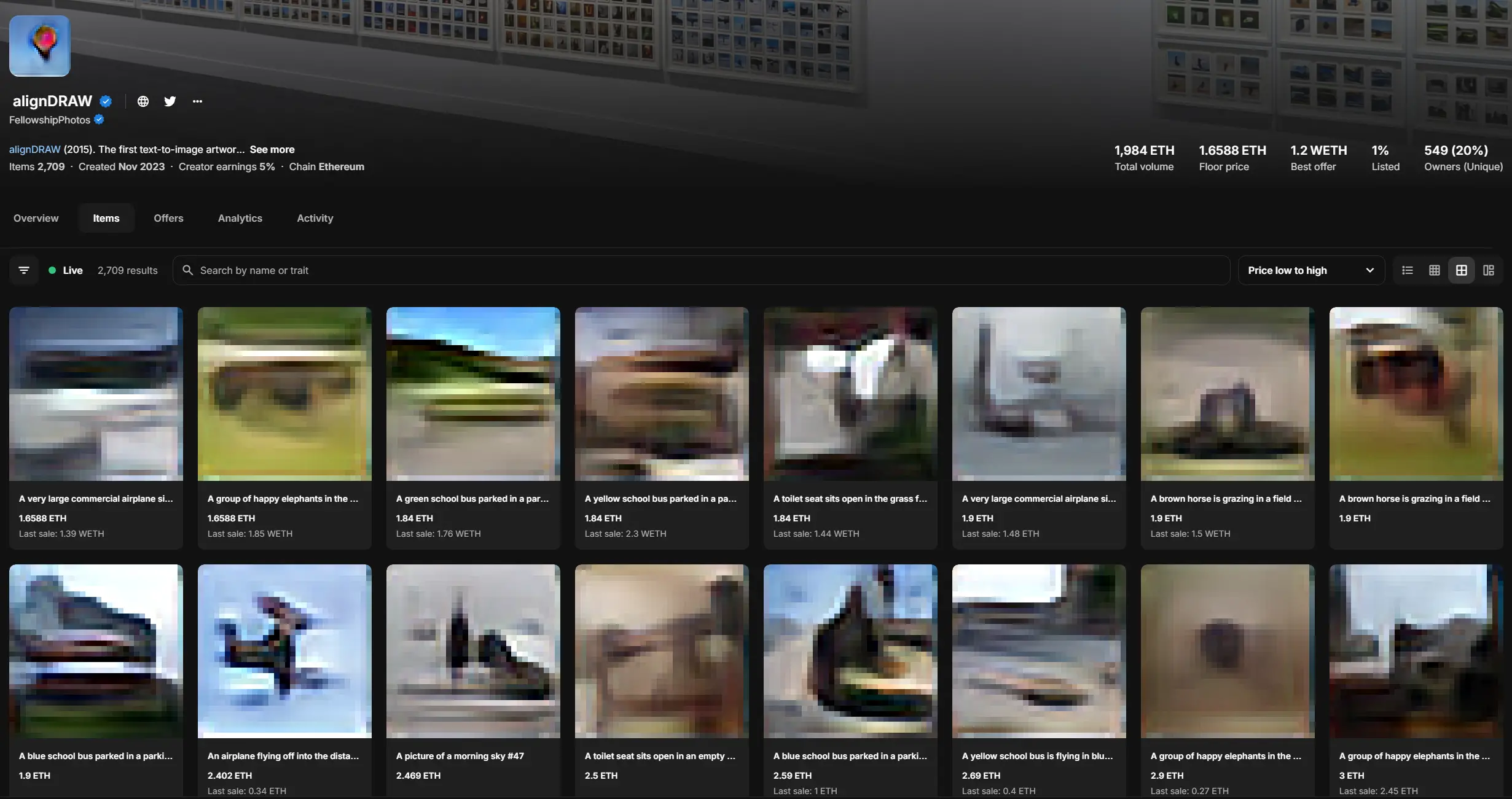The width and height of the screenshot is (1512, 799).
Task: Open the filter panel icon
Action: point(24,270)
